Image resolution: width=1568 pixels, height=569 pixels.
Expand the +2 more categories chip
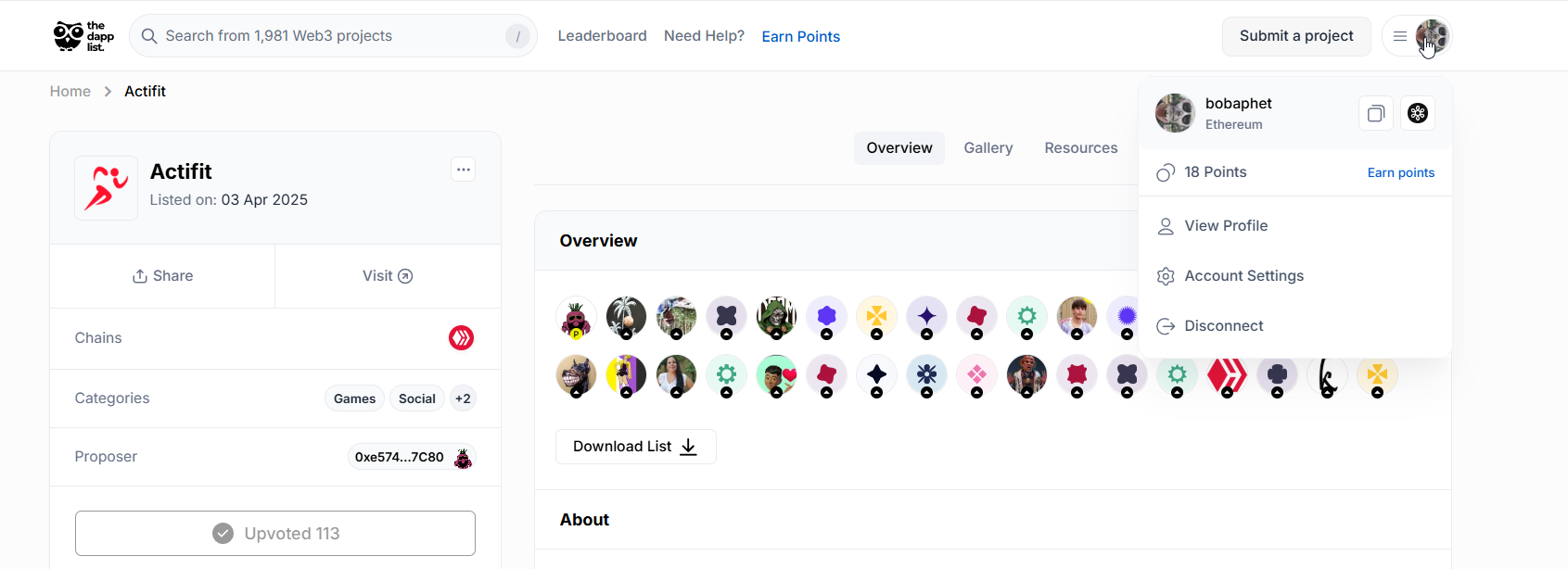pos(463,398)
